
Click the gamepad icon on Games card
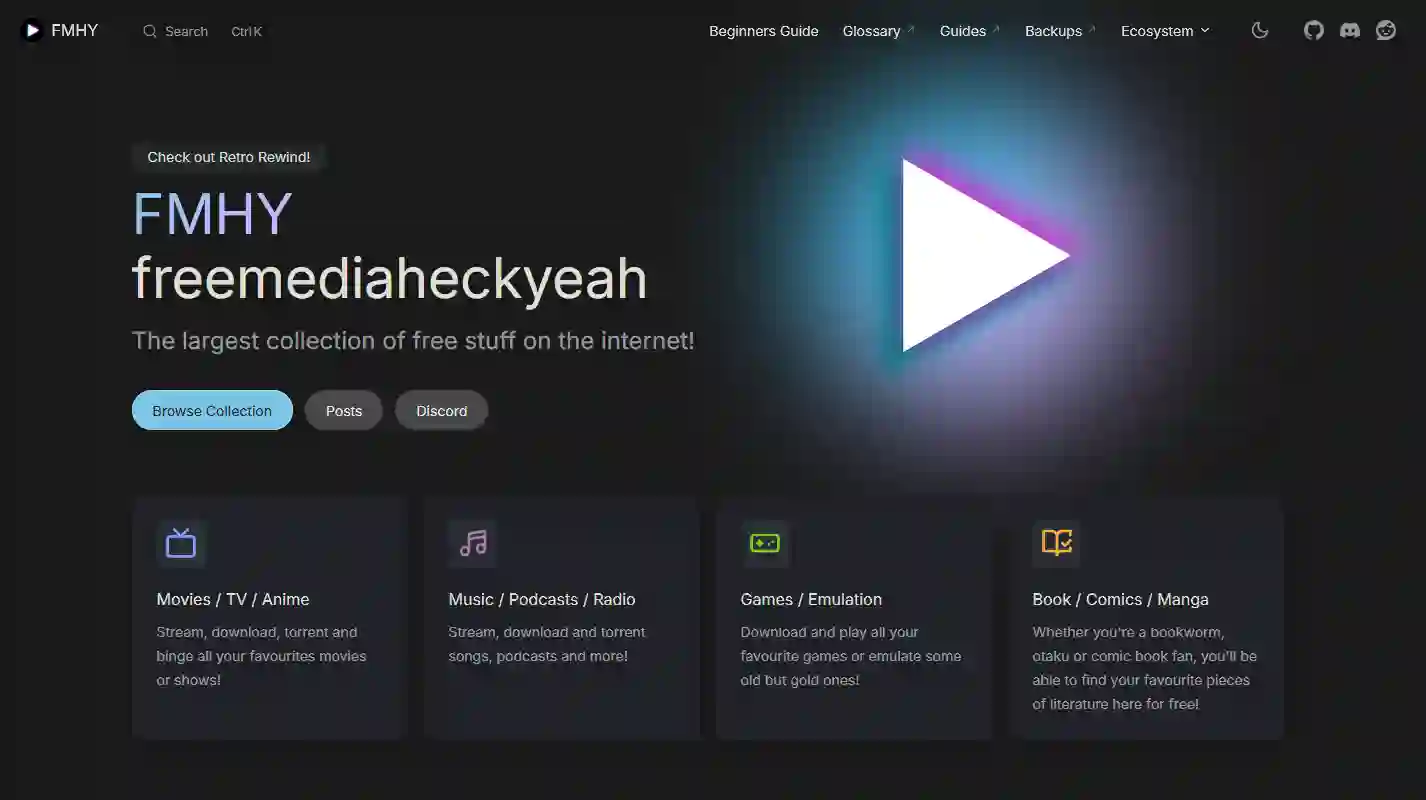click(765, 543)
